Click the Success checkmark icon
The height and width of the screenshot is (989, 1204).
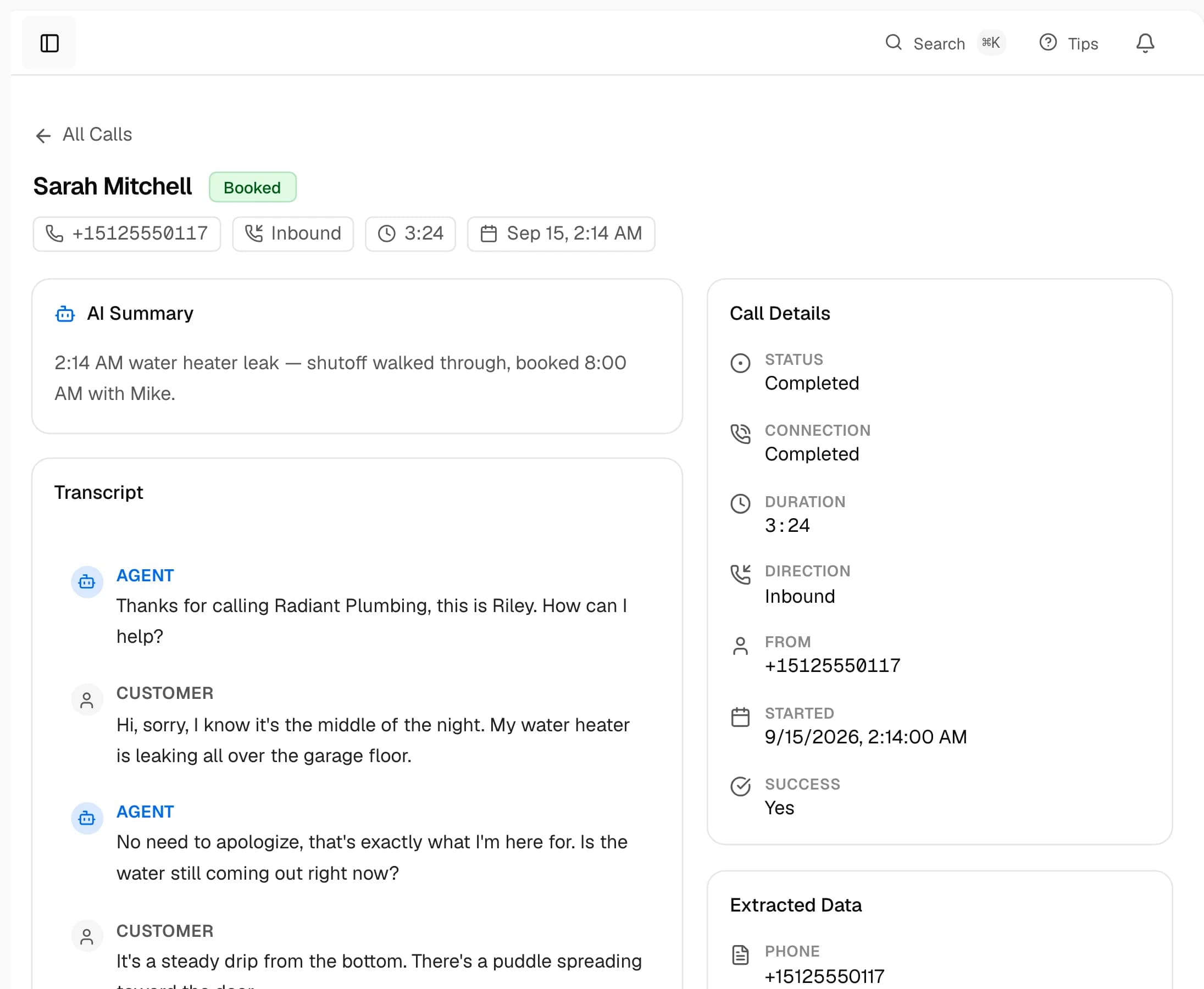pos(740,786)
